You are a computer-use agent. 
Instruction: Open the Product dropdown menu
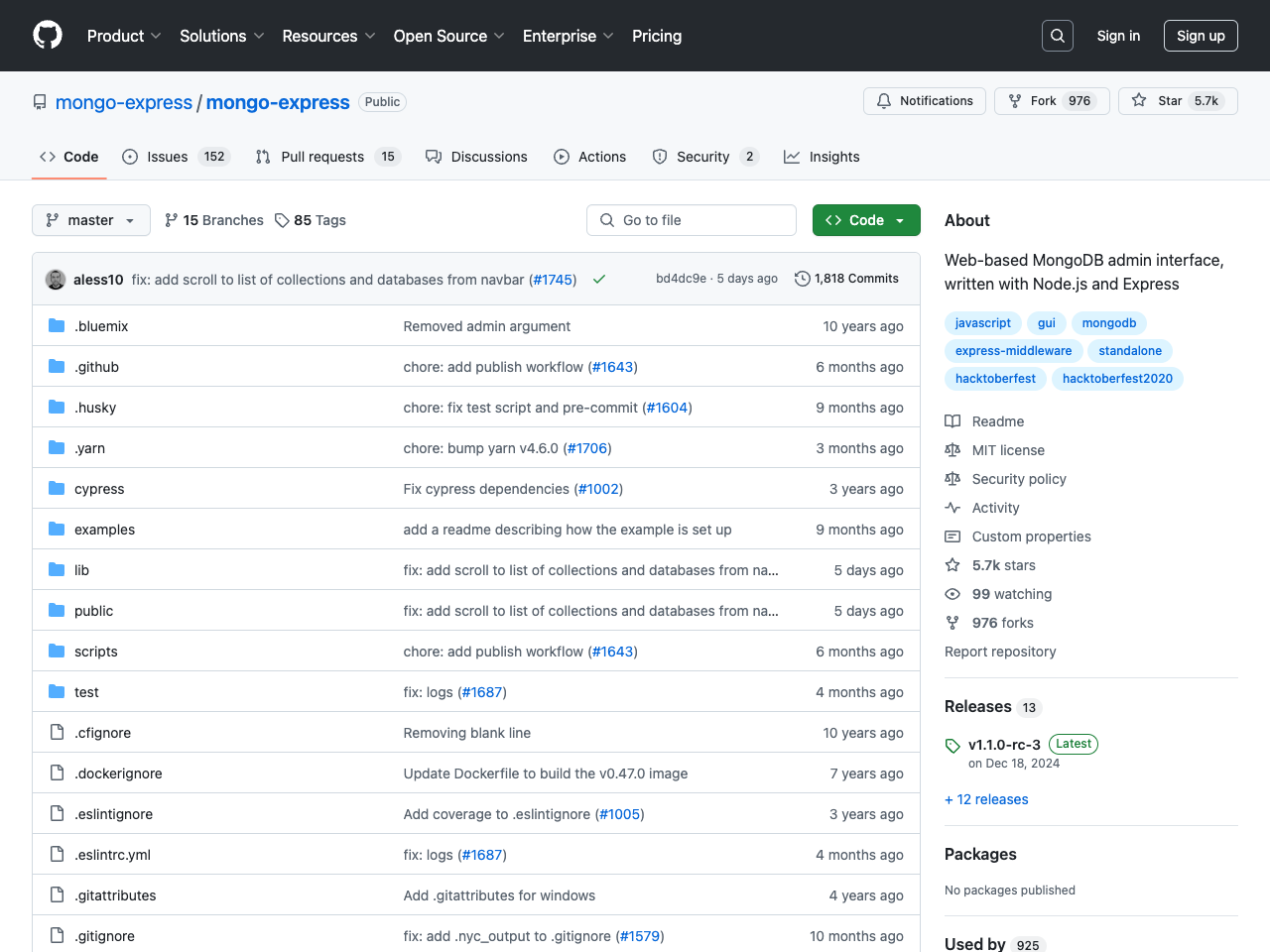tap(124, 36)
